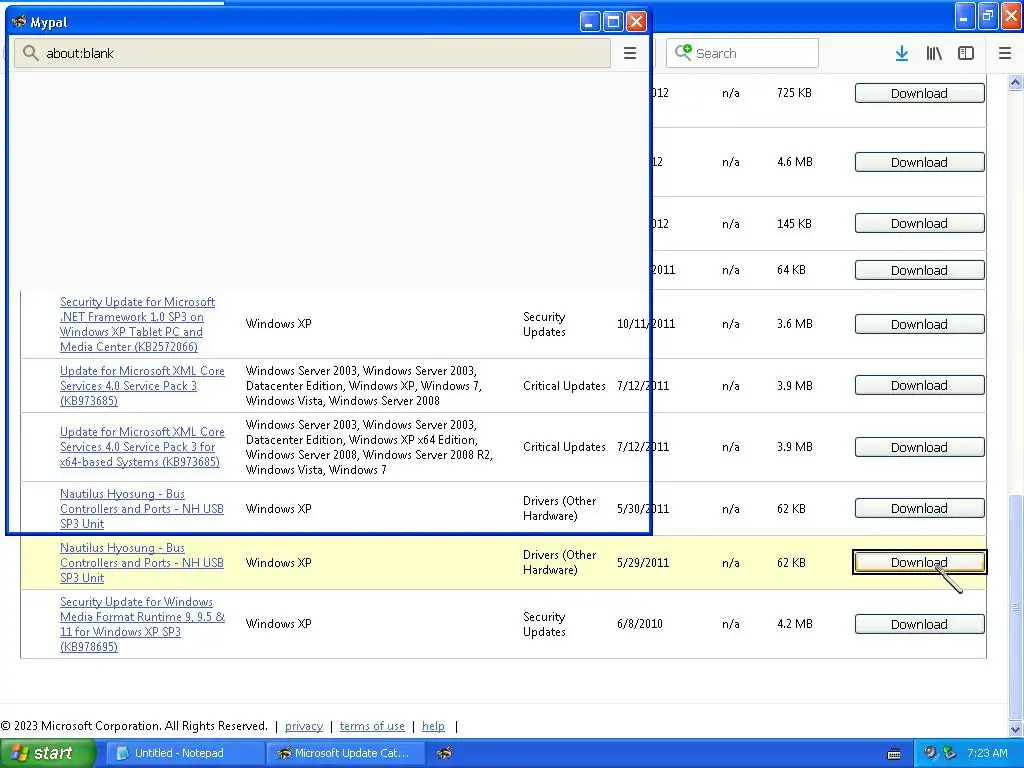Click Drivers (Other Hardware) in the highlighted row
Viewport: 1024px width, 768px height.
click(x=560, y=562)
